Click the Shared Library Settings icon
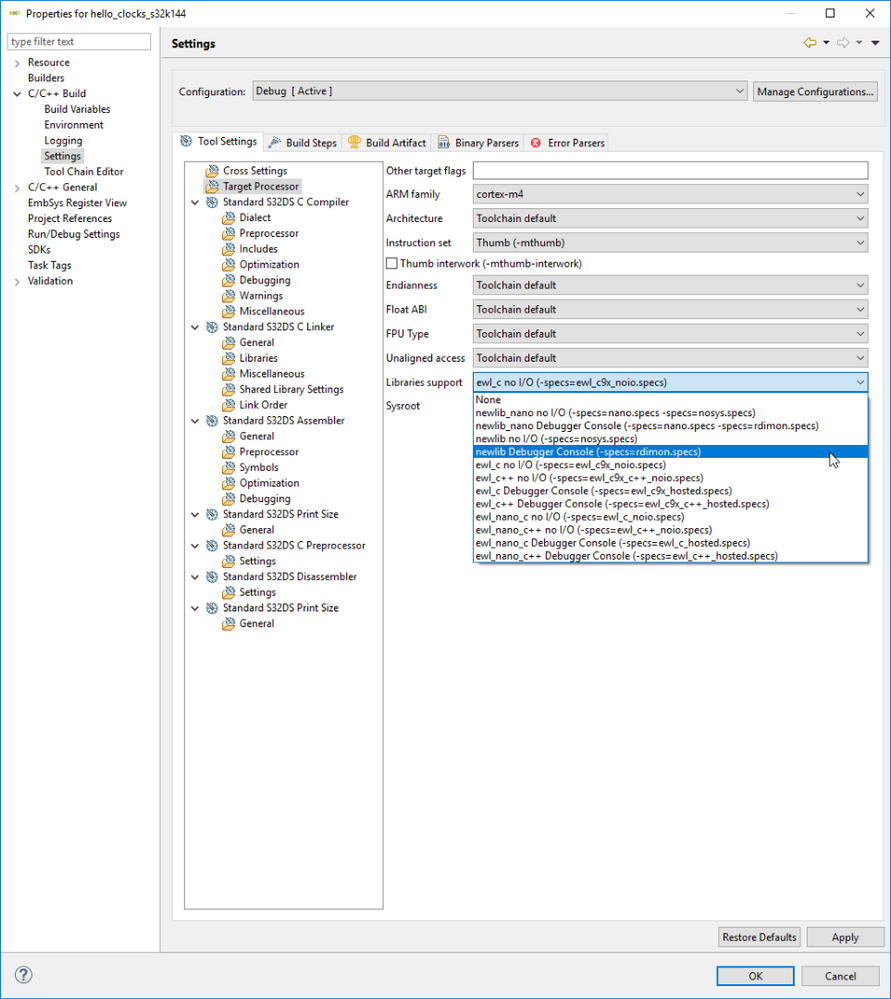The width and height of the screenshot is (891, 999). click(229, 389)
